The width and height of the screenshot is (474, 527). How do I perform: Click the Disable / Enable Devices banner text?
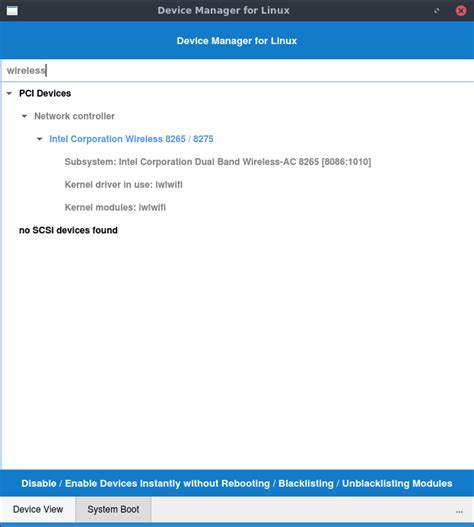[x=237, y=483]
